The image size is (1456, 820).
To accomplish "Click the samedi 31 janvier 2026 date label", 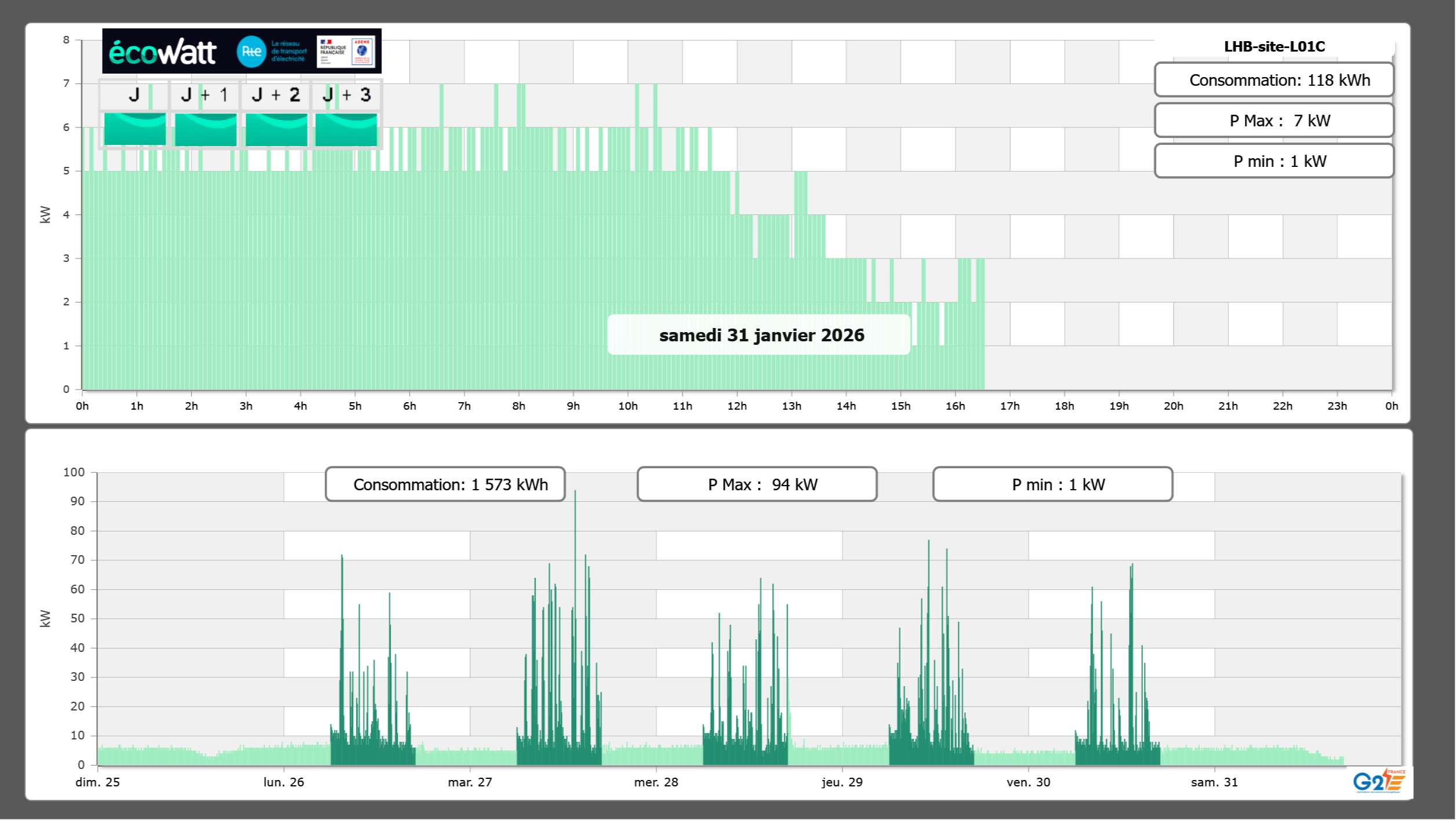I will (x=761, y=335).
